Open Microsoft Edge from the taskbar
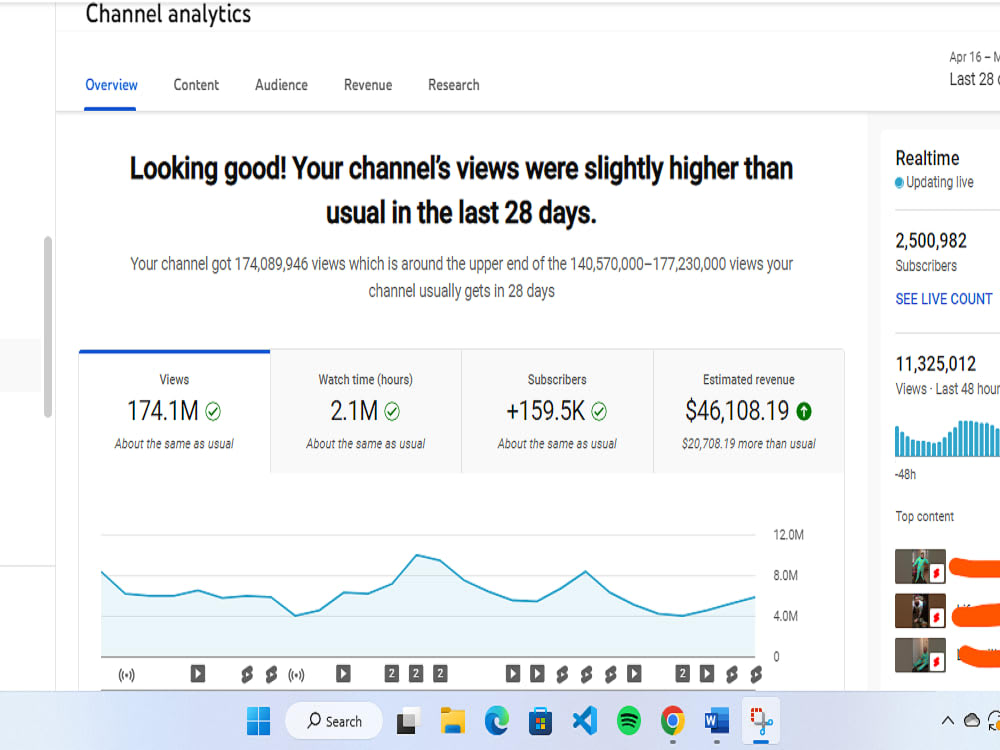 [x=497, y=720]
